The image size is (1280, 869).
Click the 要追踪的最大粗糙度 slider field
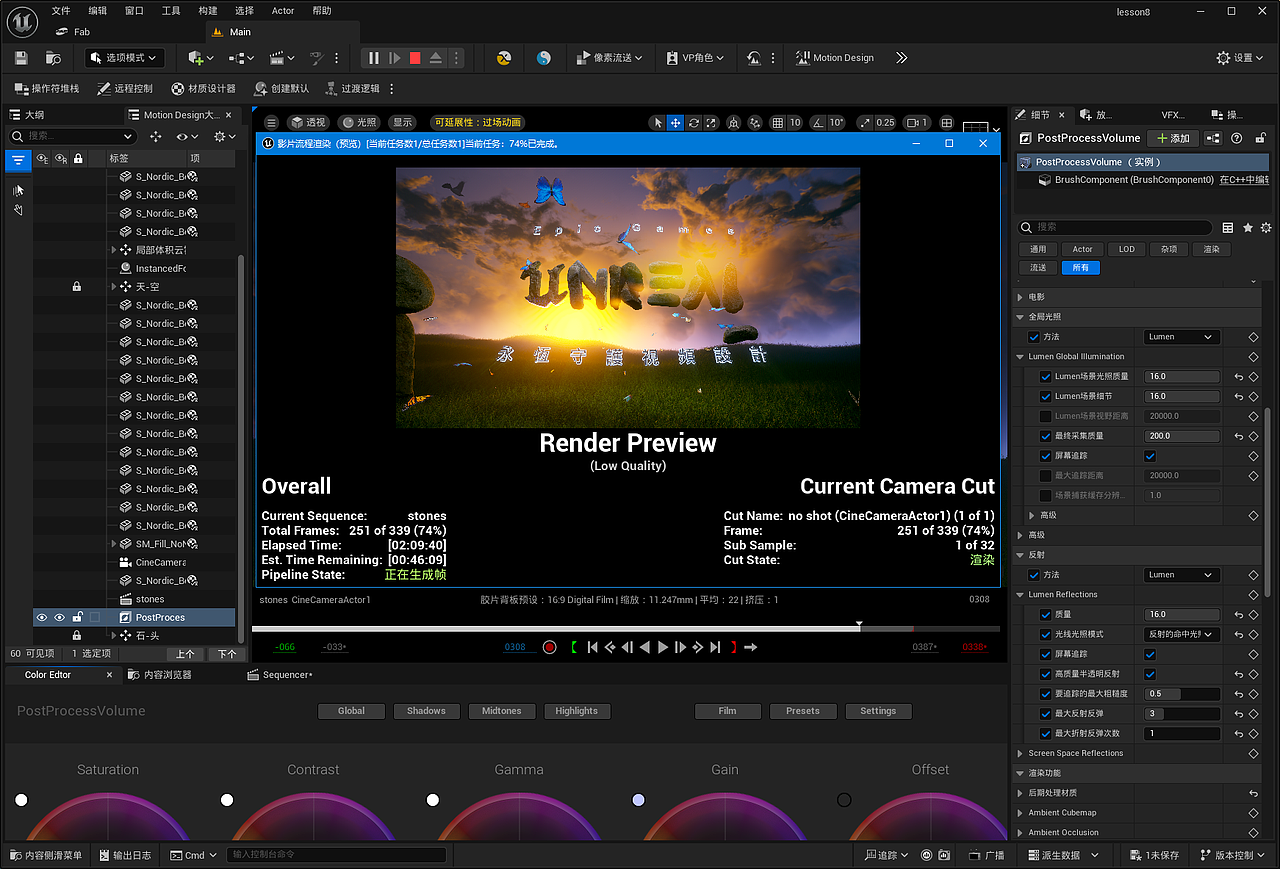point(1182,694)
